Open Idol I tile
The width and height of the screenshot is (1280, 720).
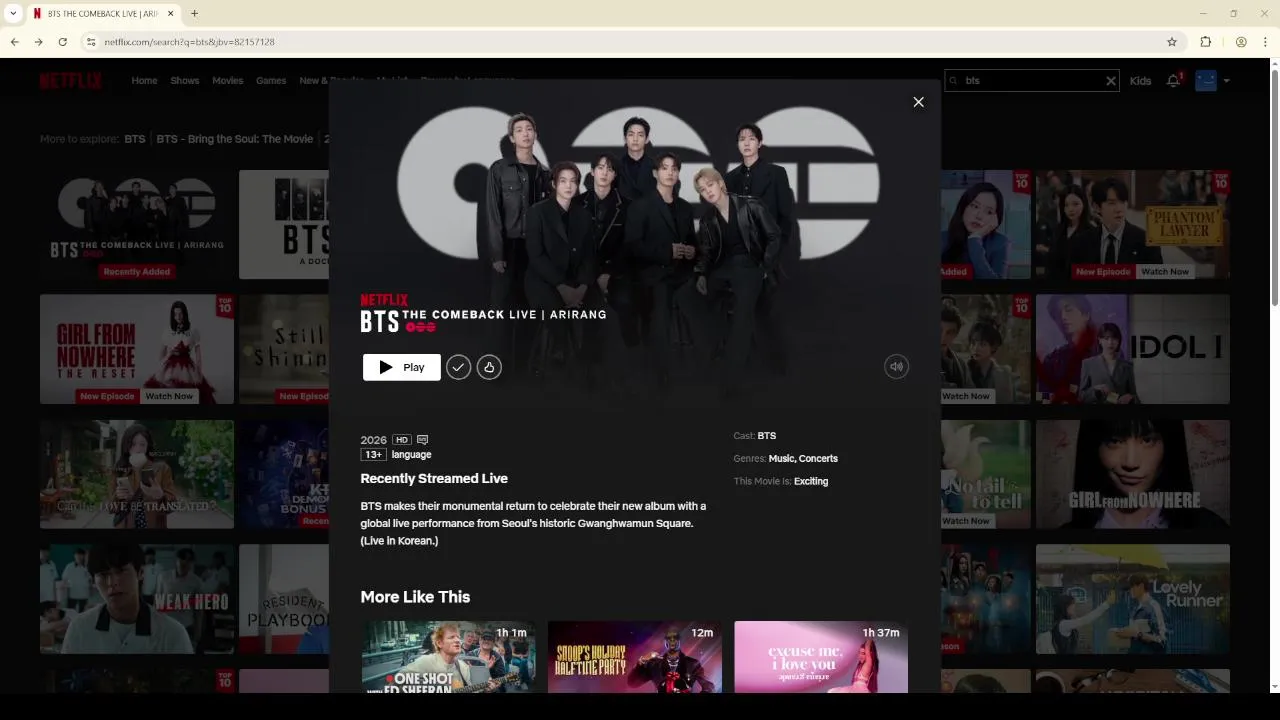tap(1133, 349)
